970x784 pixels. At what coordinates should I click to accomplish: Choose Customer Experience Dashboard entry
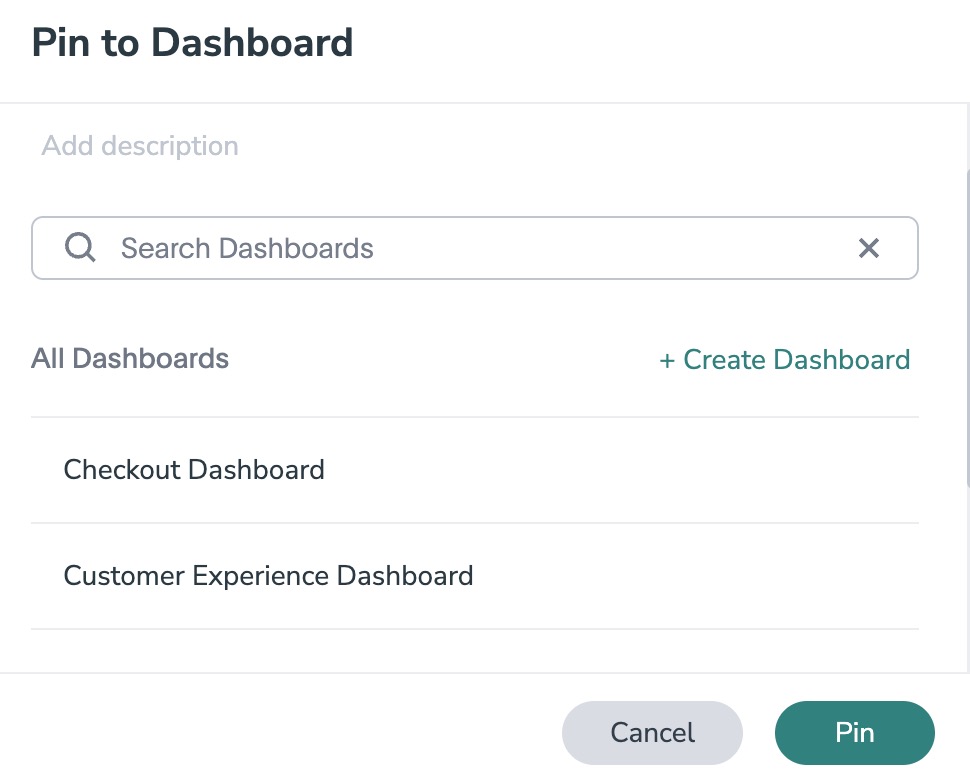(x=268, y=576)
